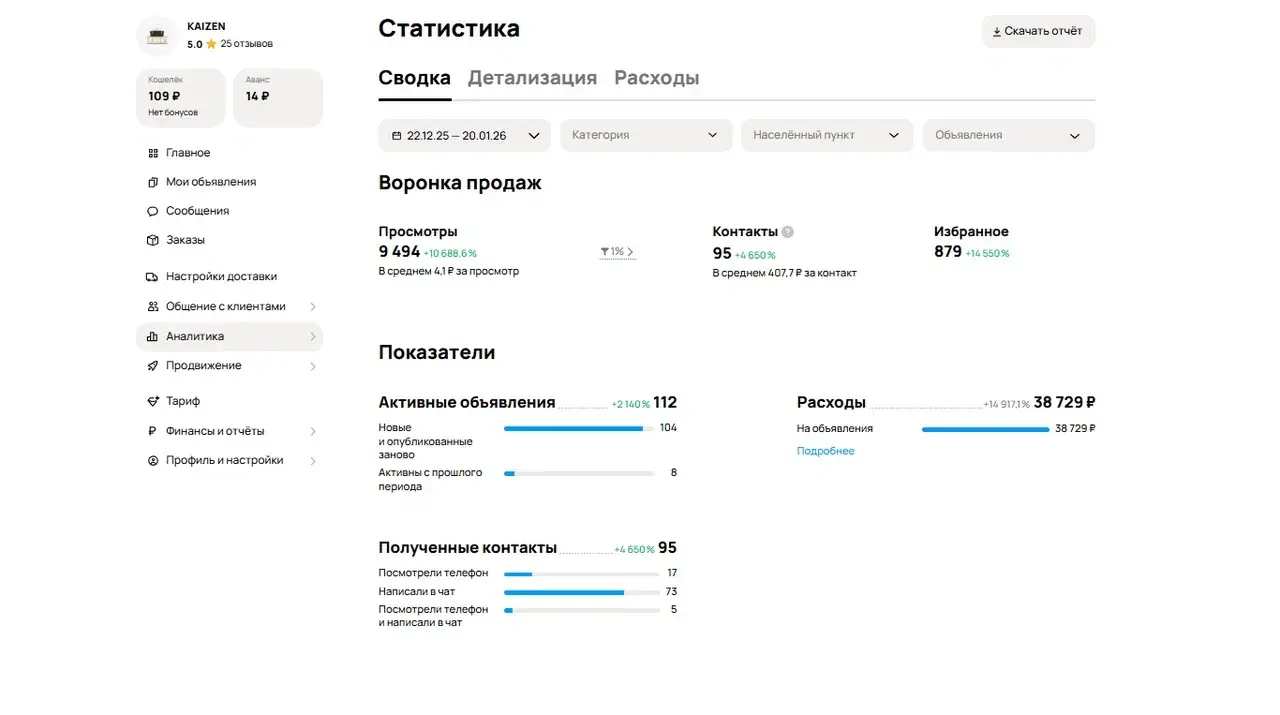Image resolution: width=1280 pixels, height=715 pixels.
Task: Click the Скачать отчёт button
Action: pos(1038,31)
